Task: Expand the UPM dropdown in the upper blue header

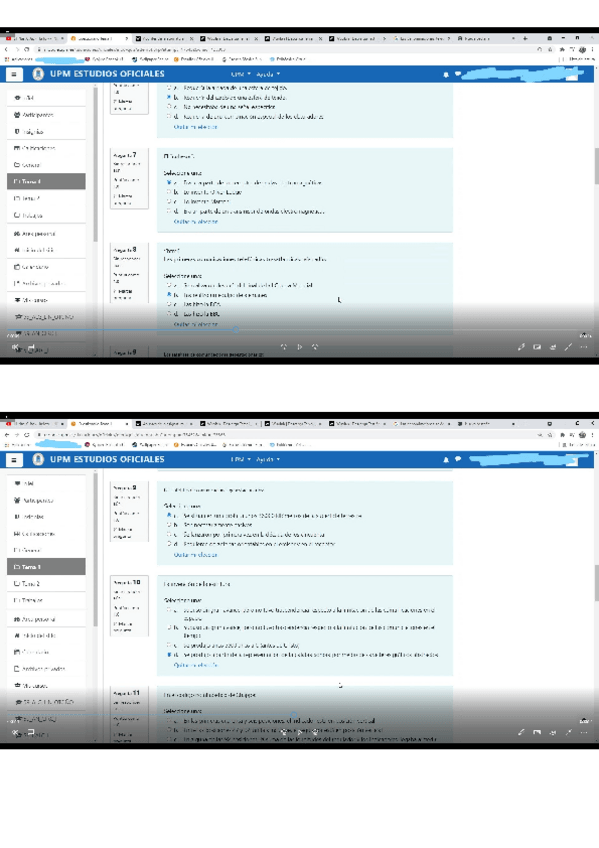Action: [241, 74]
